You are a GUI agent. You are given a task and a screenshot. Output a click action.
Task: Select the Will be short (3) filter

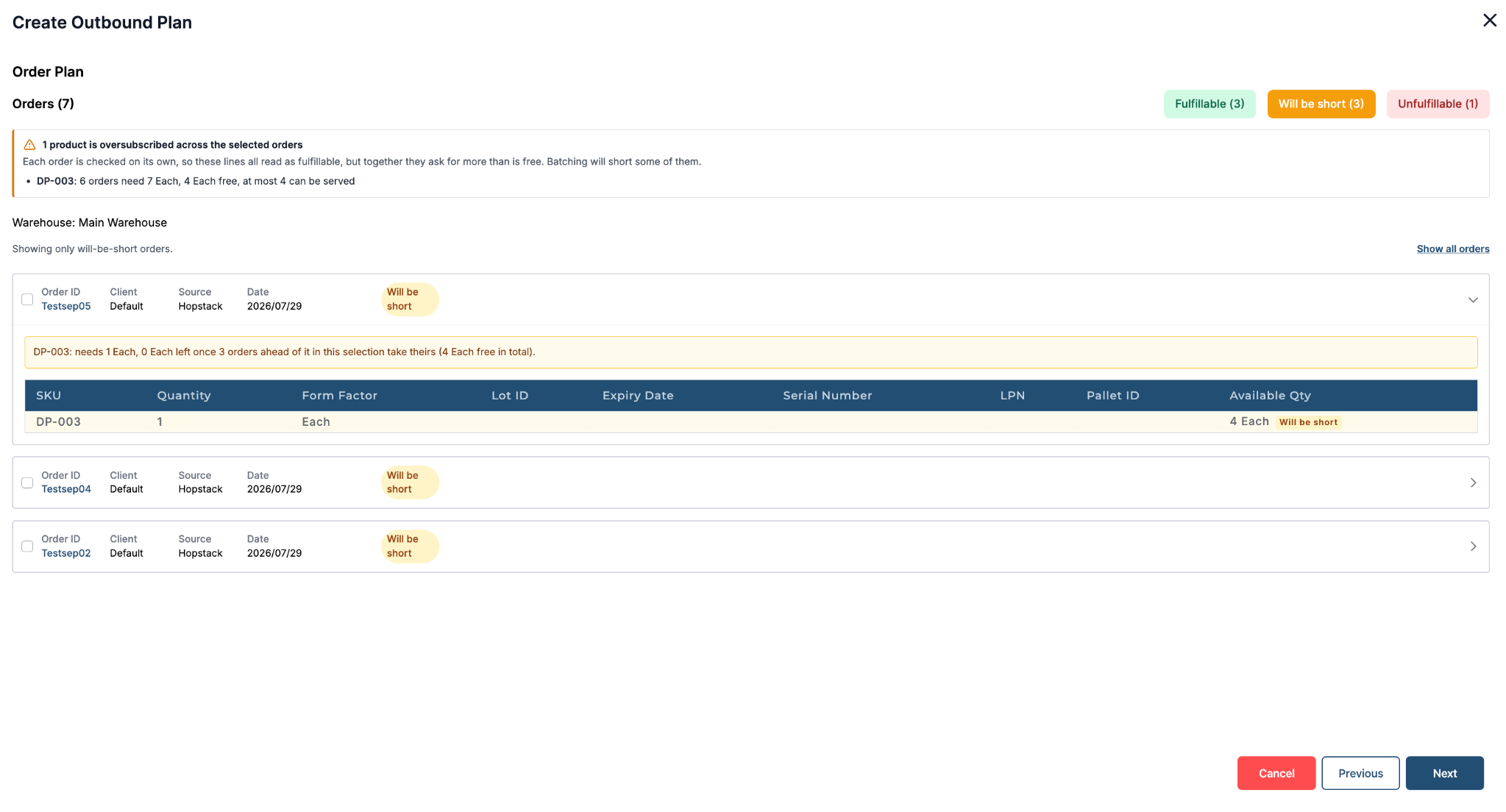(1321, 104)
